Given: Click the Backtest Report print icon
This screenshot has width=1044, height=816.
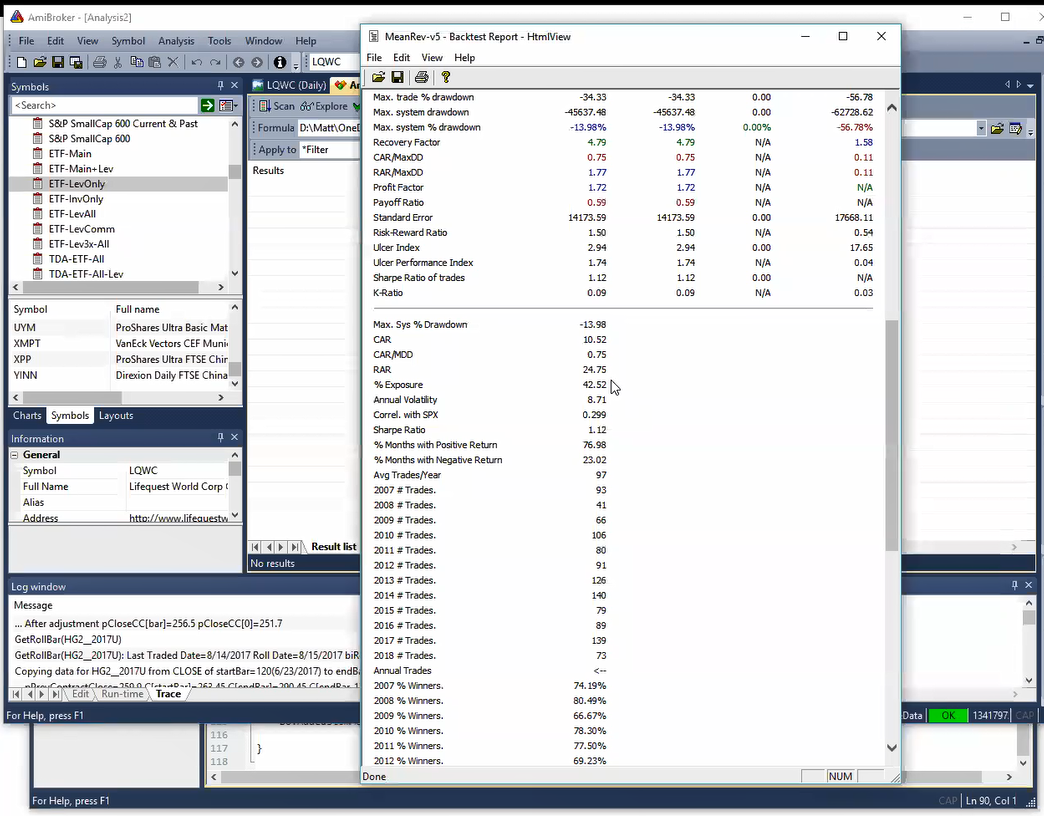Looking at the screenshot, I should click(421, 77).
